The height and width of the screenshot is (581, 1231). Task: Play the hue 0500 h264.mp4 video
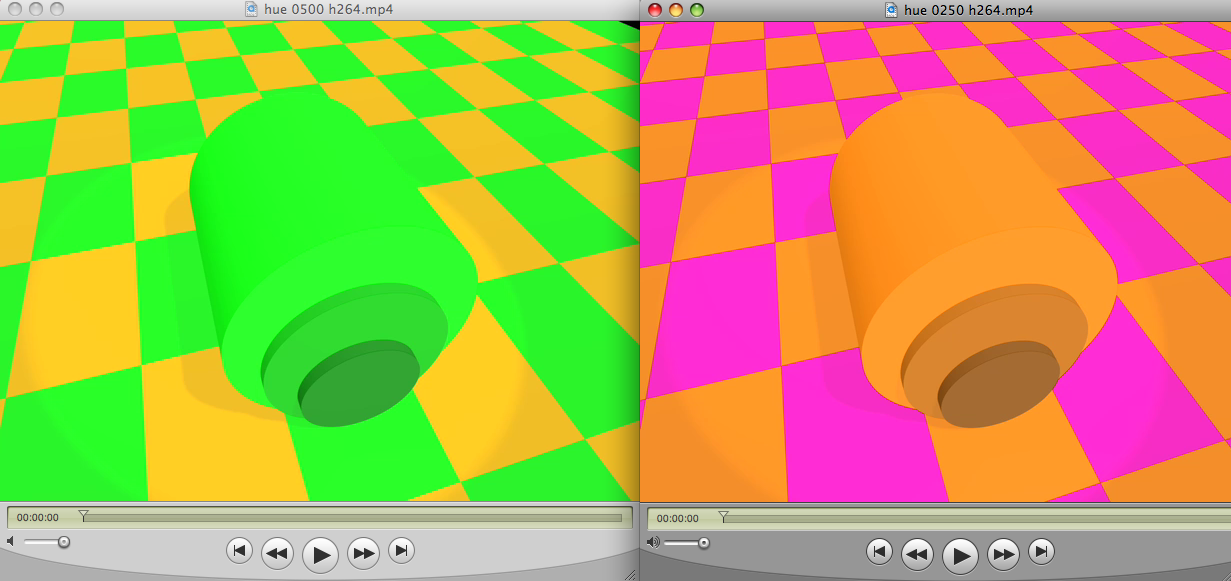(320, 553)
